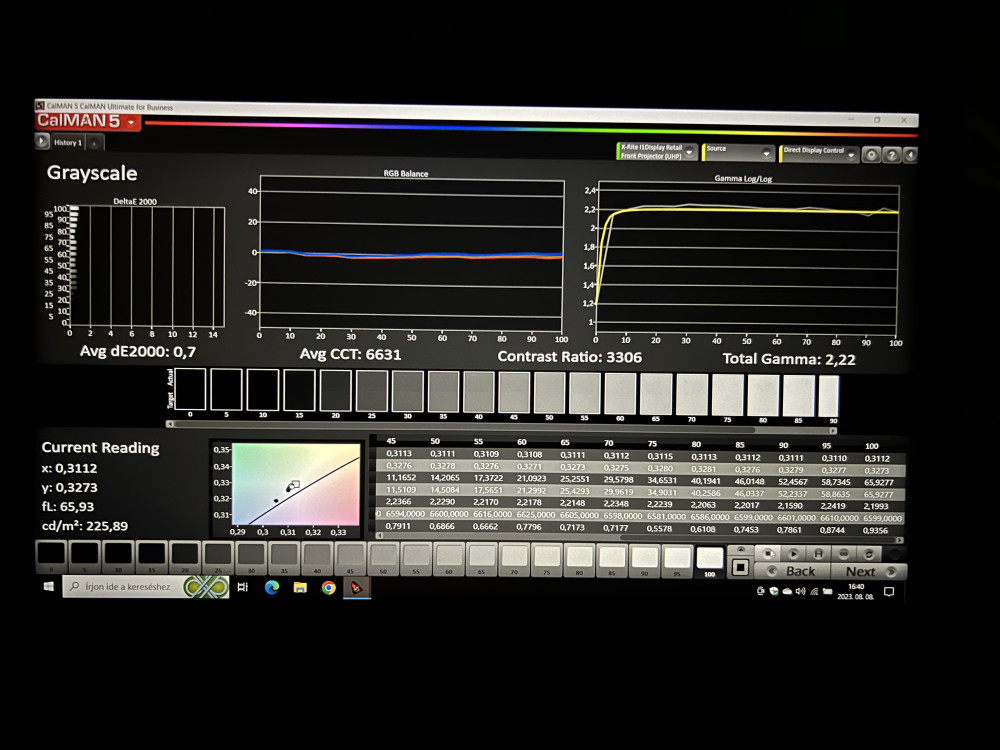Collapse the side panel with left arrow icon

click(x=909, y=155)
